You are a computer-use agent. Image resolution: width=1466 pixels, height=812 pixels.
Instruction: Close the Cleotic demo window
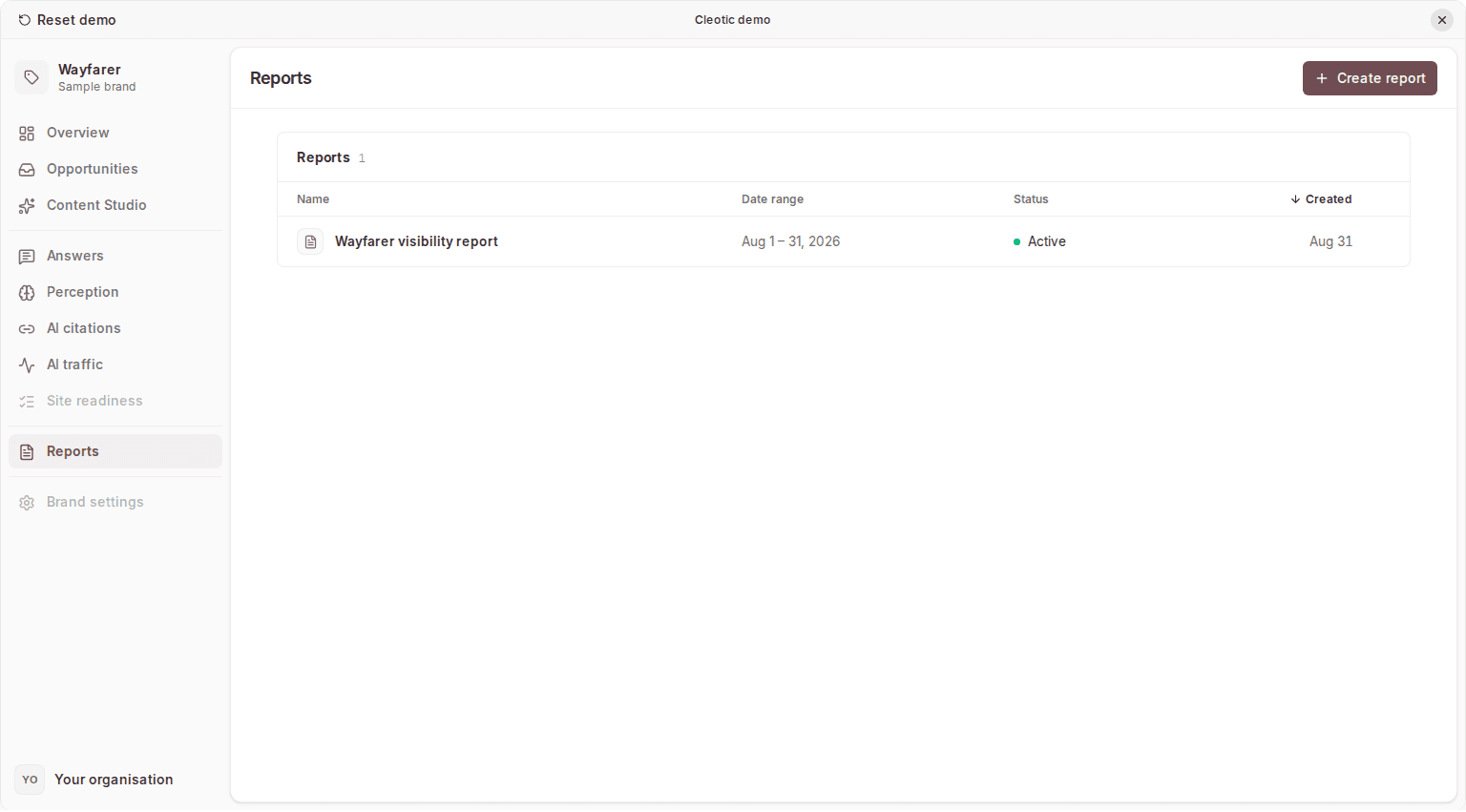click(x=1442, y=20)
